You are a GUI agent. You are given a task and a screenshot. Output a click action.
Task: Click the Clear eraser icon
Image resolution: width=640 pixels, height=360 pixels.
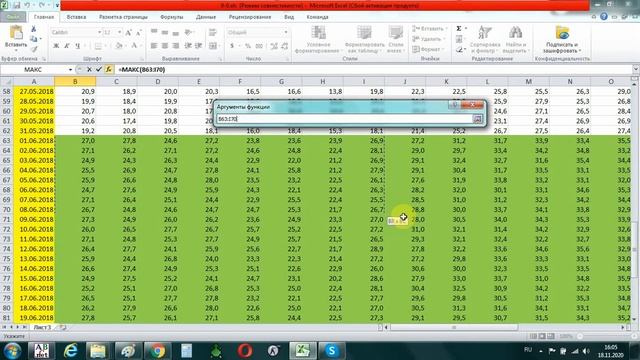[x=459, y=49]
